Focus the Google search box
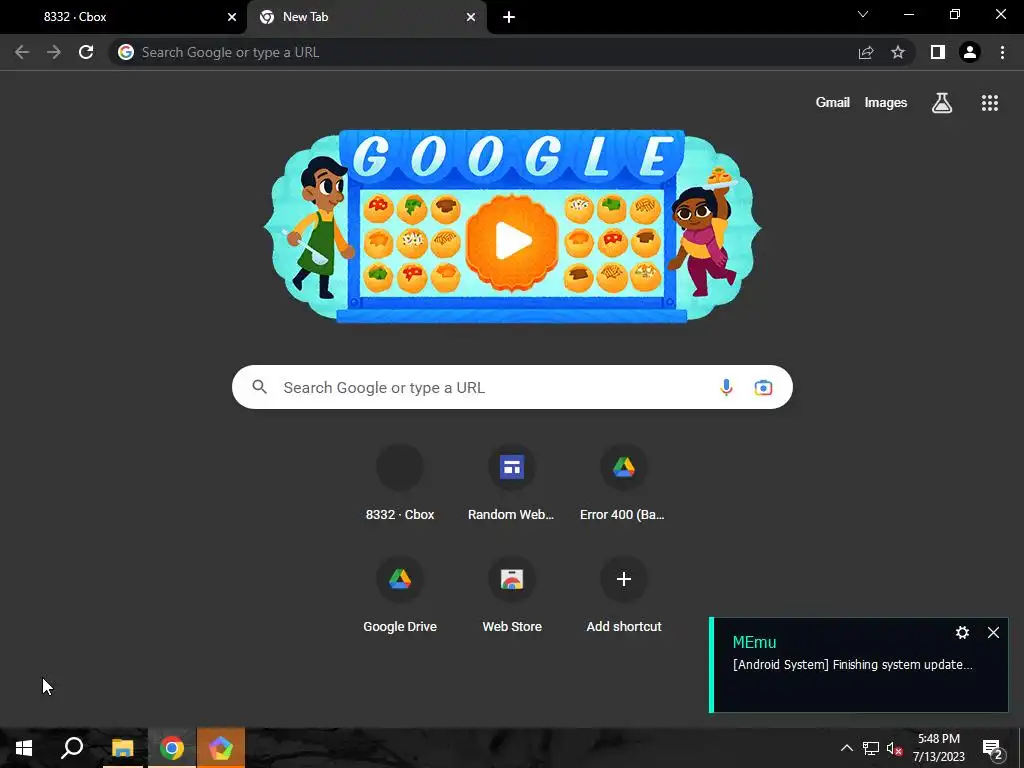The width and height of the screenshot is (1024, 768). click(x=512, y=387)
